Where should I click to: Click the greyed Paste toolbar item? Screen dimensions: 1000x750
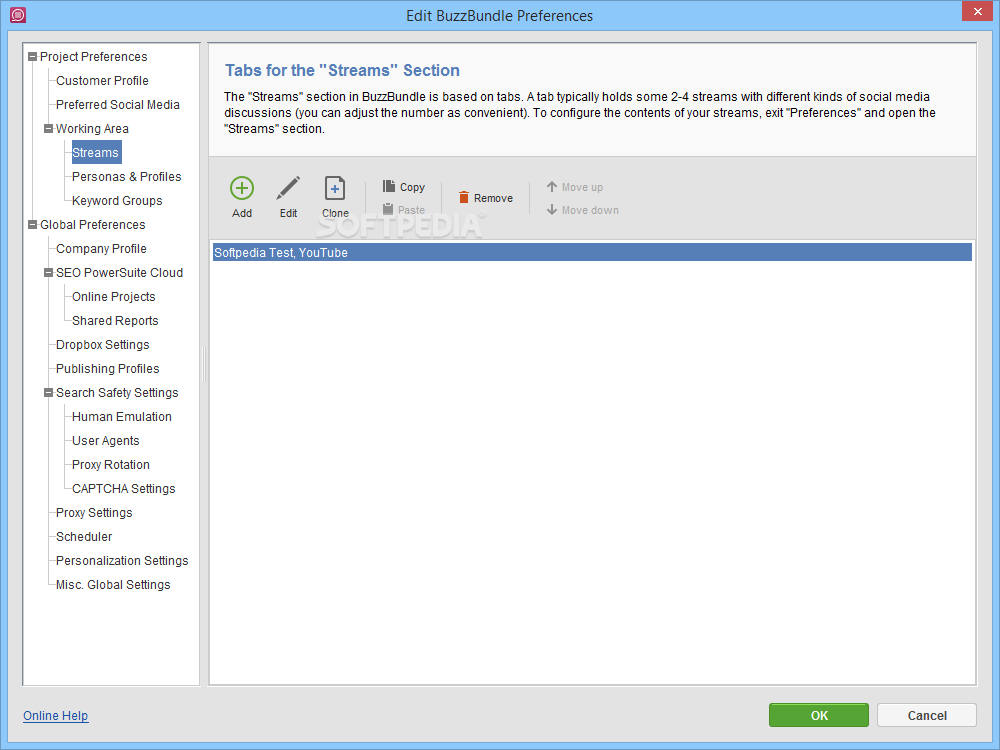(404, 209)
